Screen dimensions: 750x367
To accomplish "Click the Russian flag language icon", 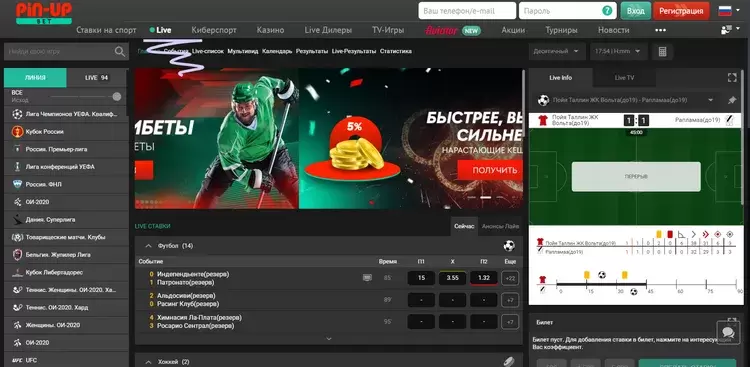I will pos(725,11).
